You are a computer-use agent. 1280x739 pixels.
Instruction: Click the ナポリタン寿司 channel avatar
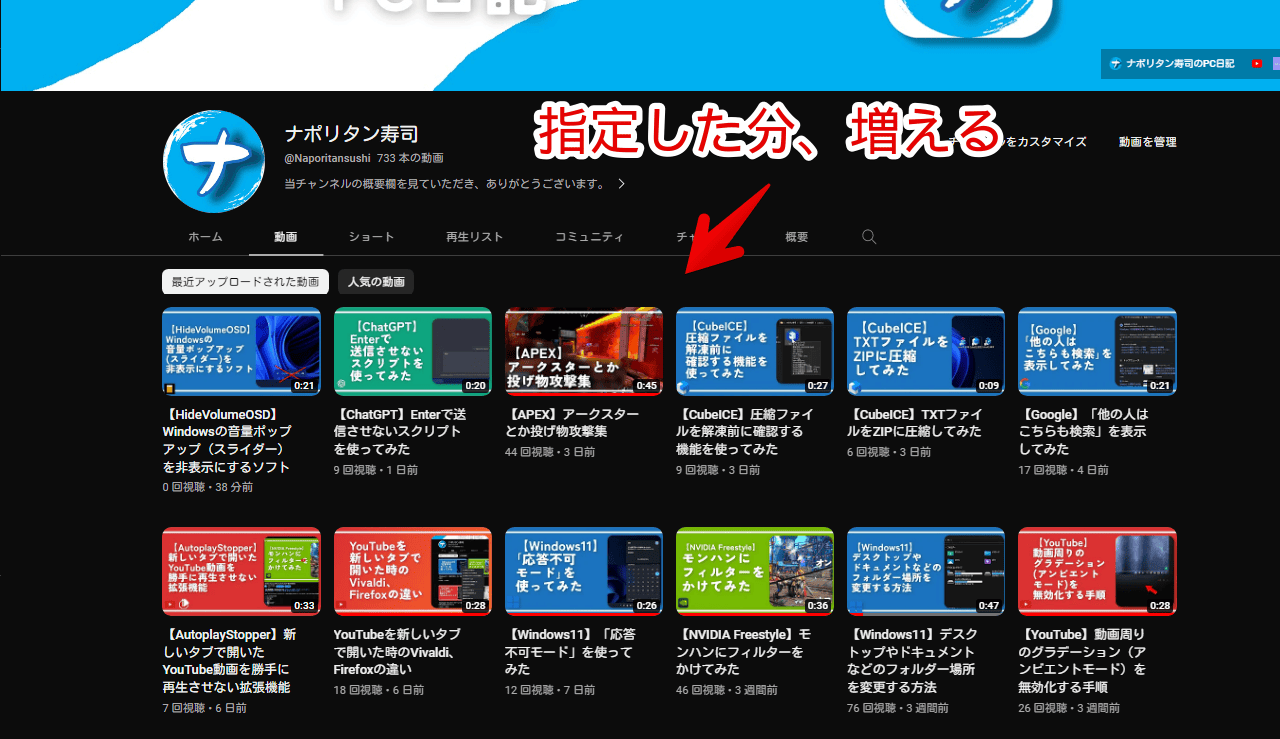[213, 161]
